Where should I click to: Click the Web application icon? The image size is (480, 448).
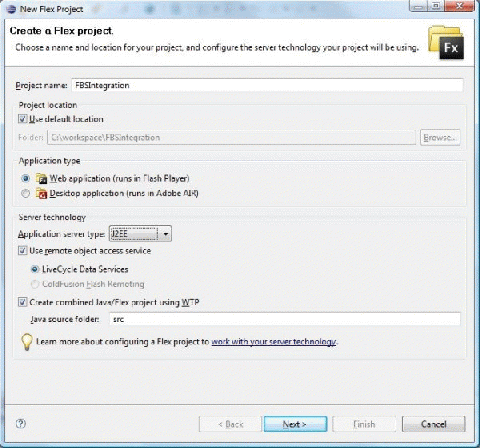point(42,179)
